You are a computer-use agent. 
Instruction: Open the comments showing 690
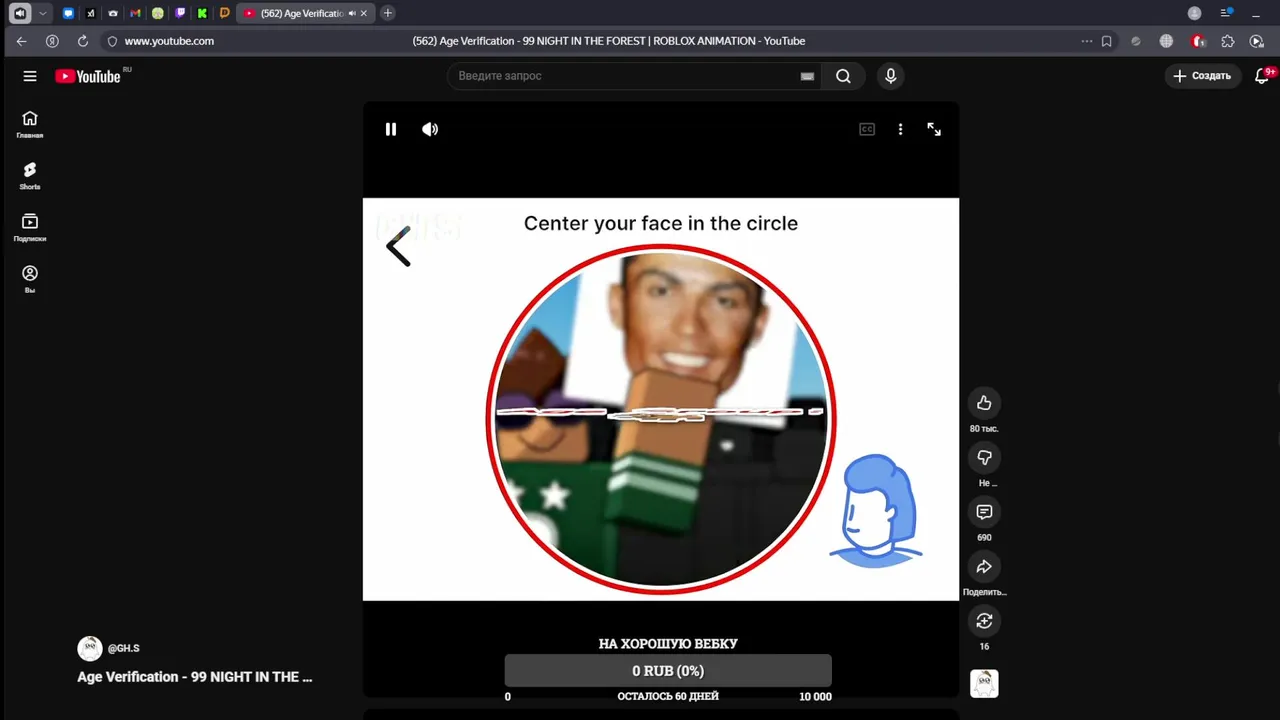pos(984,512)
